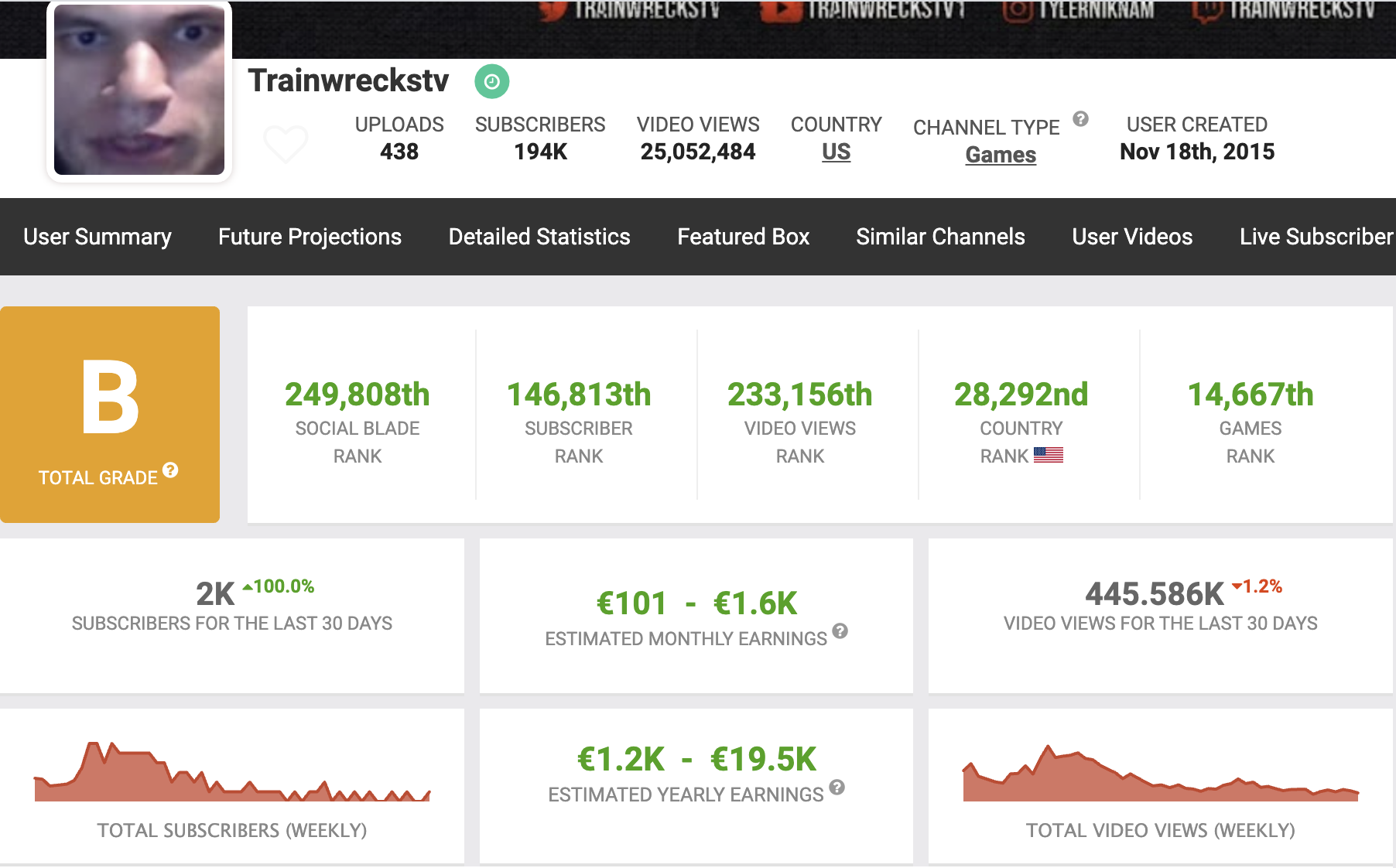This screenshot has height=868, width=1396.
Task: Open the Channel Type help question mark
Action: coord(1081,118)
